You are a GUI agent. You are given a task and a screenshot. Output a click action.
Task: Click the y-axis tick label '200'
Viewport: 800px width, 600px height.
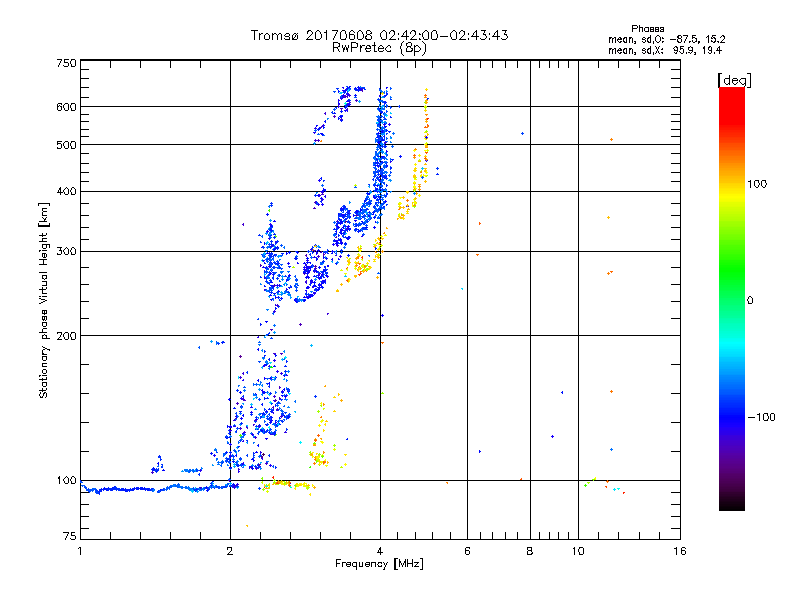66,336
